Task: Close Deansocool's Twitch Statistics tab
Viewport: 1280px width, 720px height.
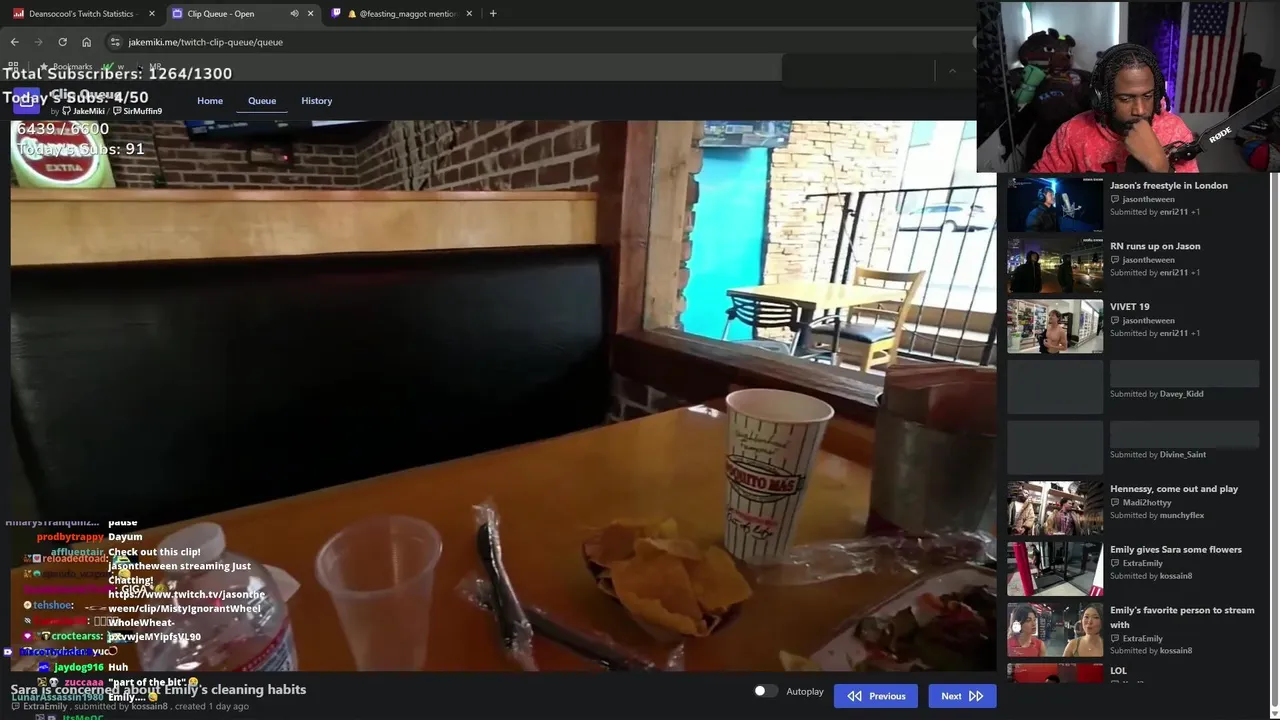Action: tap(152, 14)
